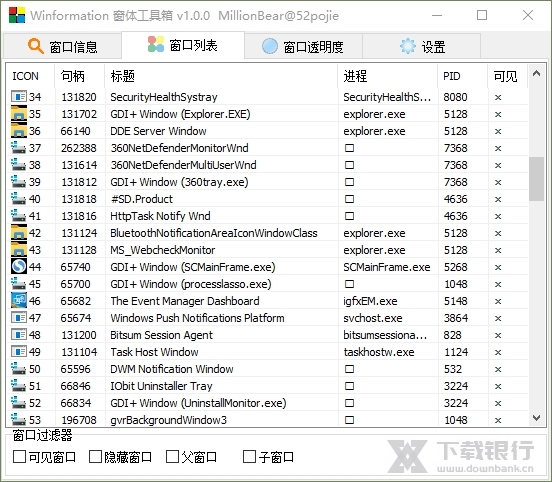
Task: Select Windows Push Notifications Platform title
Action: 197,318
